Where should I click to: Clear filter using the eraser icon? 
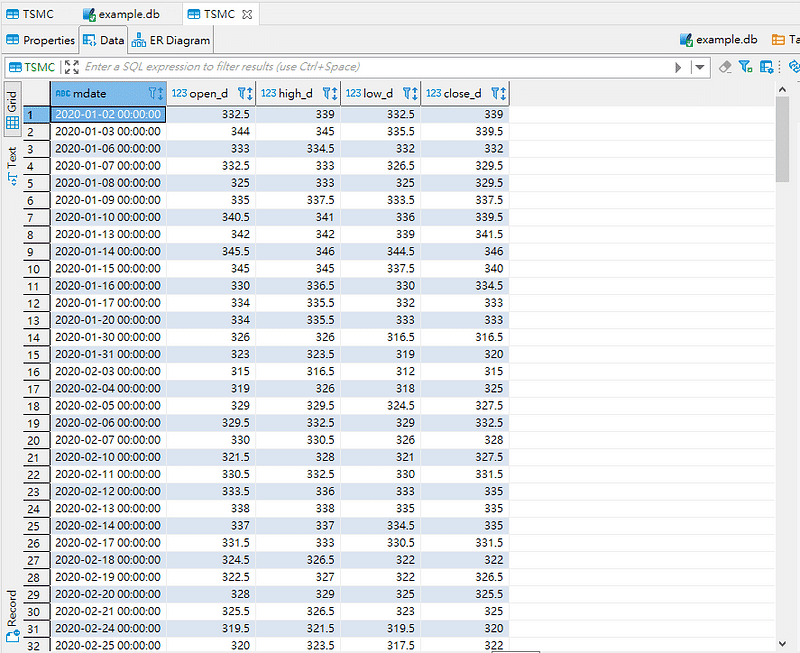click(726, 67)
